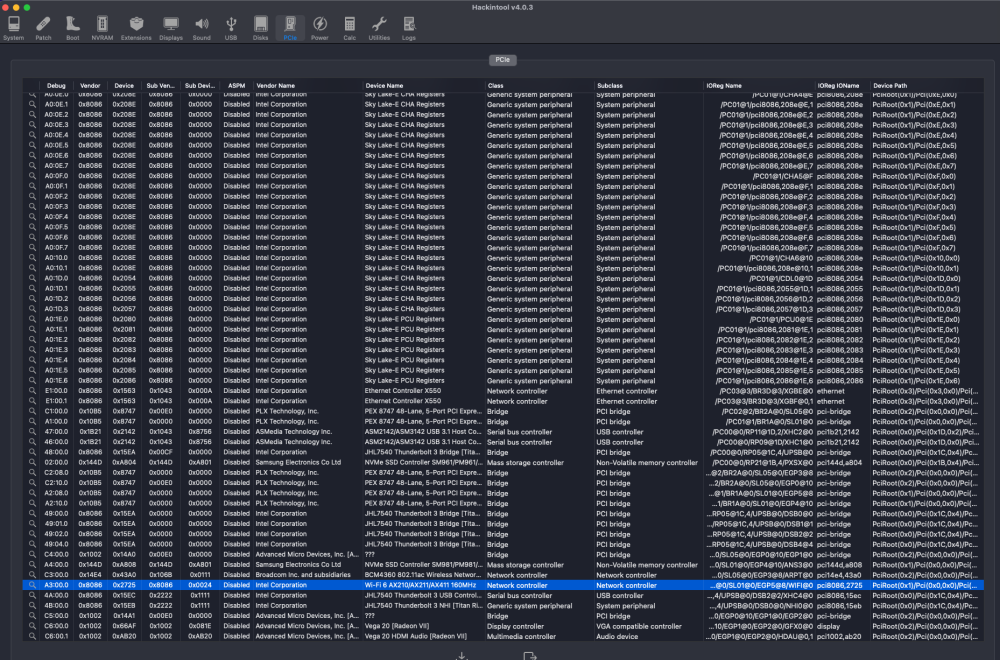Open the Calc toolbar section
This screenshot has height=660, width=1000.
(349, 28)
